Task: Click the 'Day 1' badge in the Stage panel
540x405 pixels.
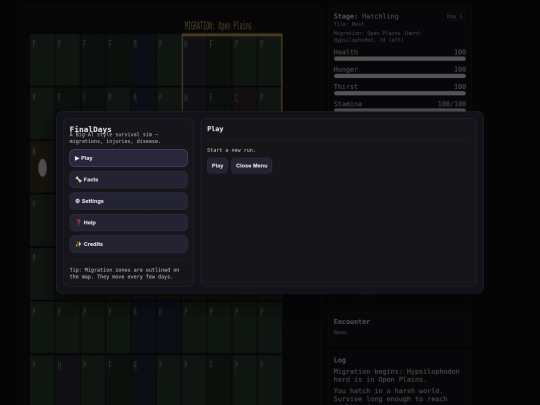Action: (x=454, y=16)
